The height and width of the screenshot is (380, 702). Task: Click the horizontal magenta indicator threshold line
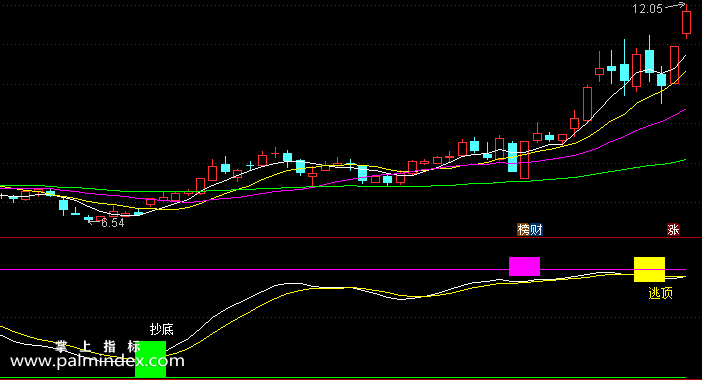coord(342,269)
